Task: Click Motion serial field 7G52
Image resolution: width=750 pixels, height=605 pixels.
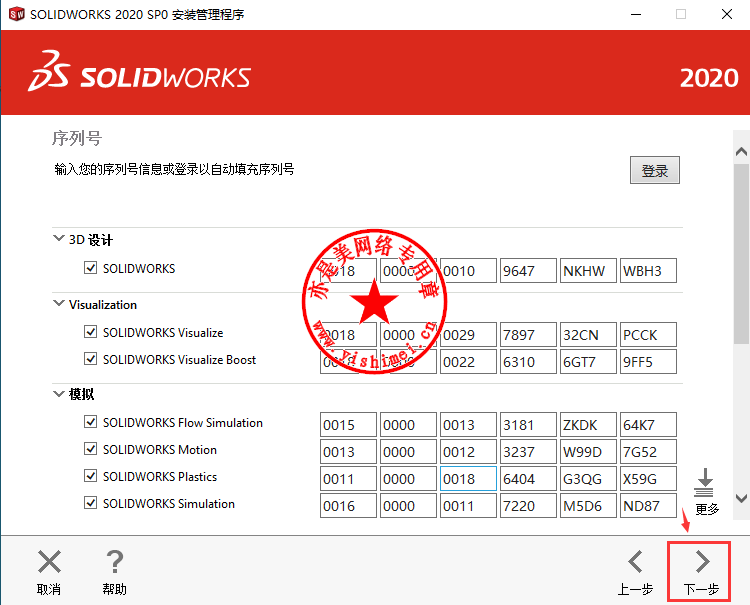Action: click(x=649, y=451)
